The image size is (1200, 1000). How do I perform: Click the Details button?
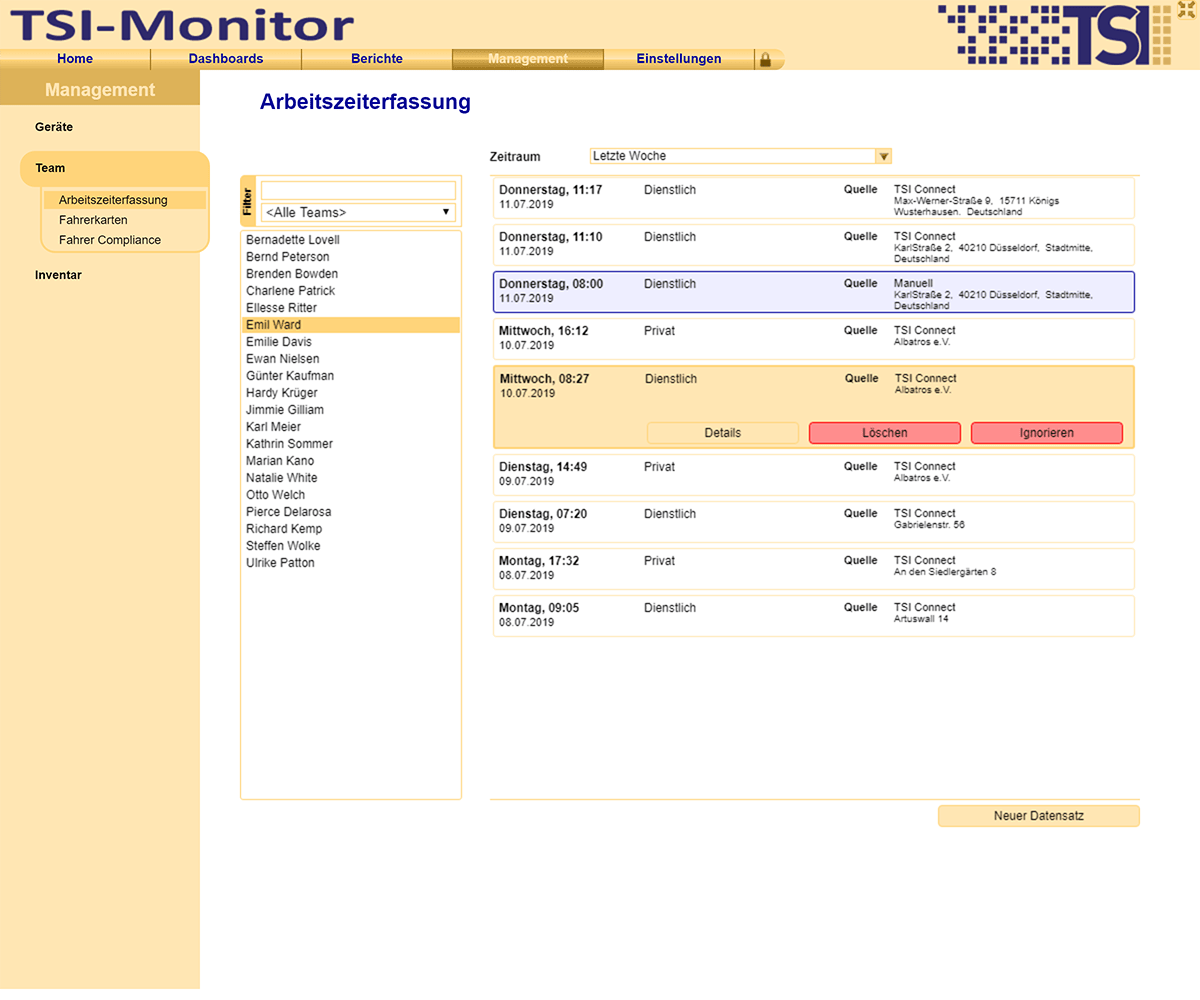point(723,433)
